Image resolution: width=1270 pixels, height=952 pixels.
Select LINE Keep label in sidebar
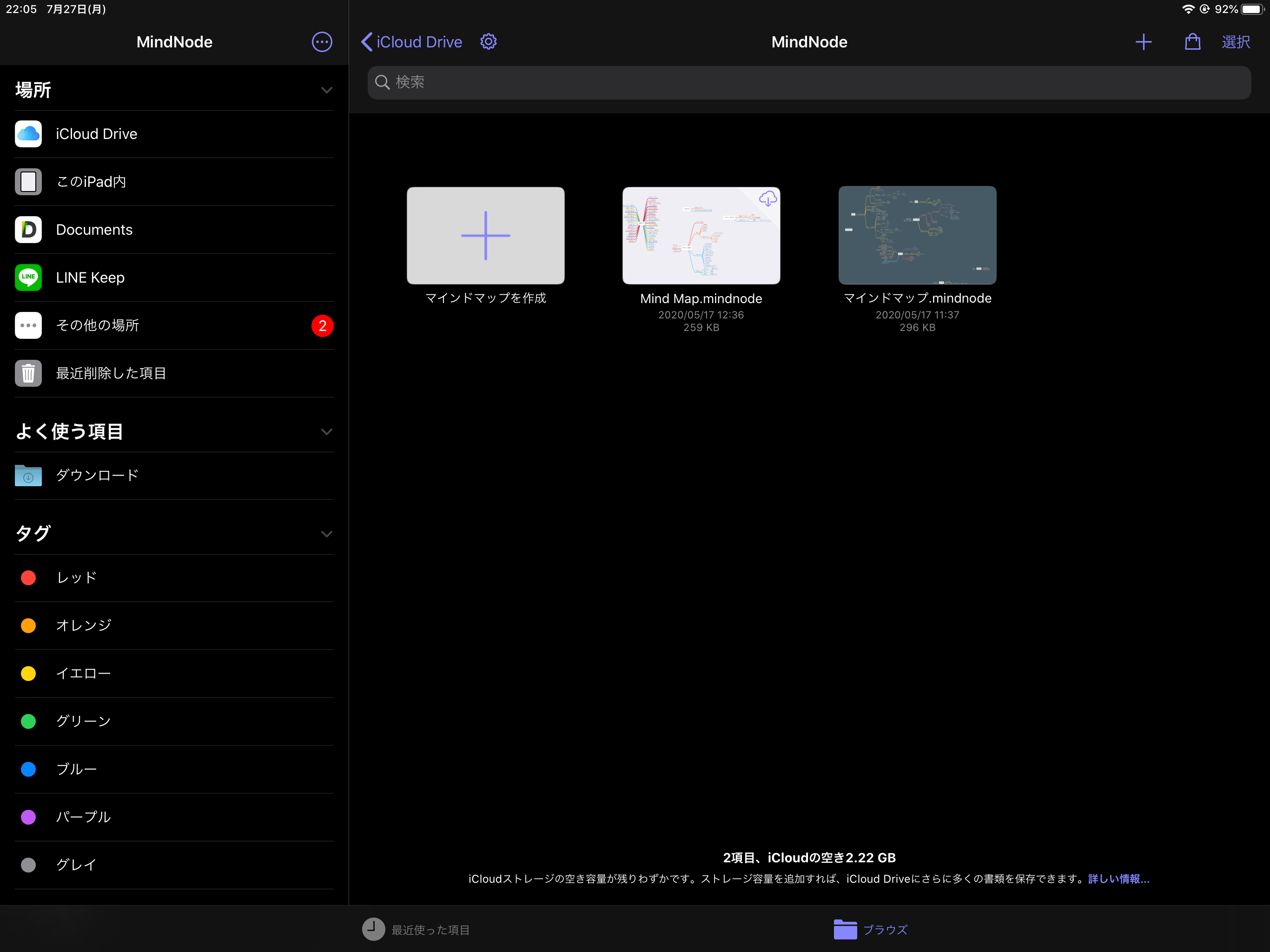90,278
